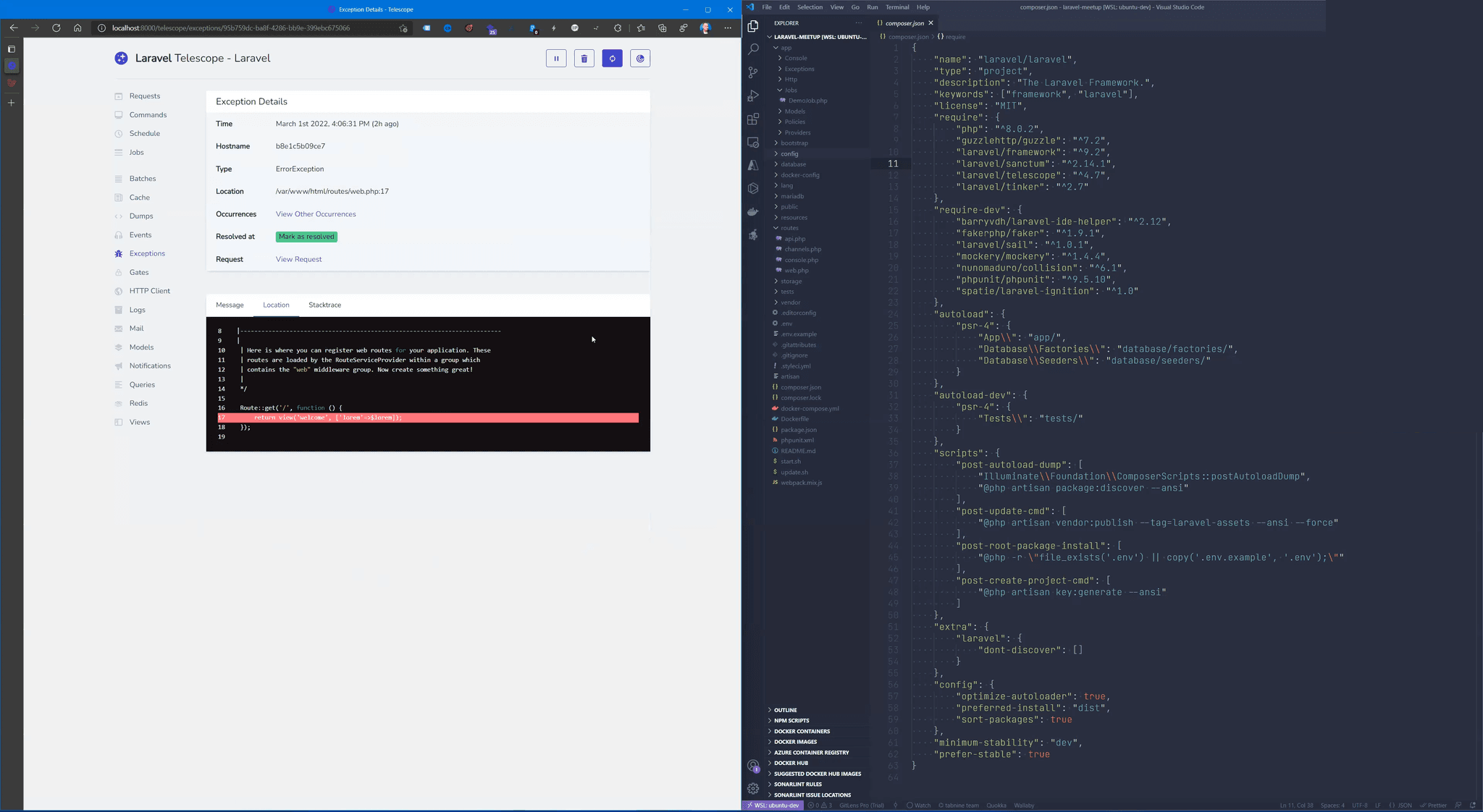Open VS Code Accounts icon
Viewport: 1483px width, 812px height.
(753, 766)
